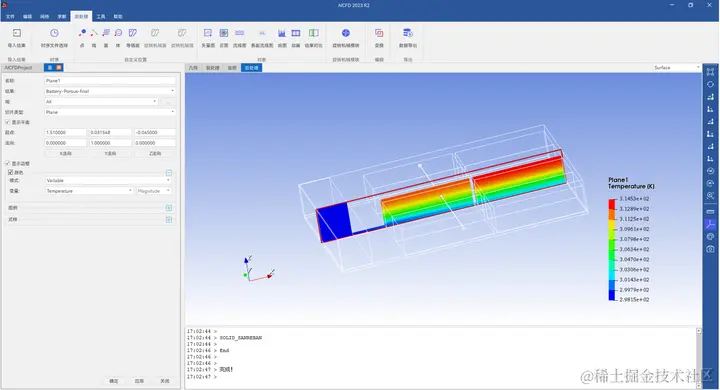Open the Temperature variable dropdown
The image size is (720, 390).
(89, 191)
